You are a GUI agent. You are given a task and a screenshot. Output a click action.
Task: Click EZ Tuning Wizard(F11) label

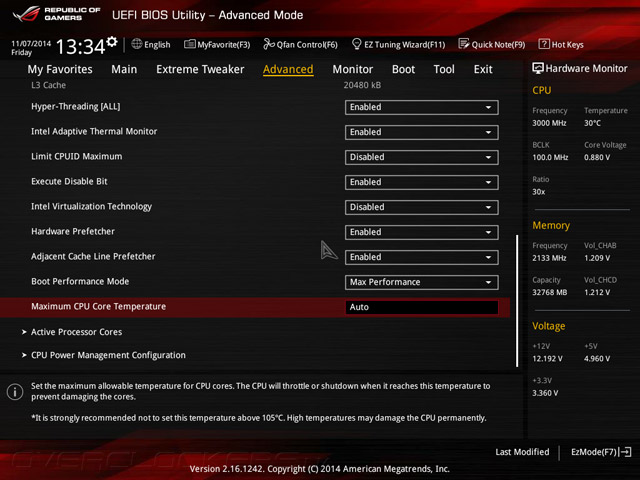click(404, 44)
